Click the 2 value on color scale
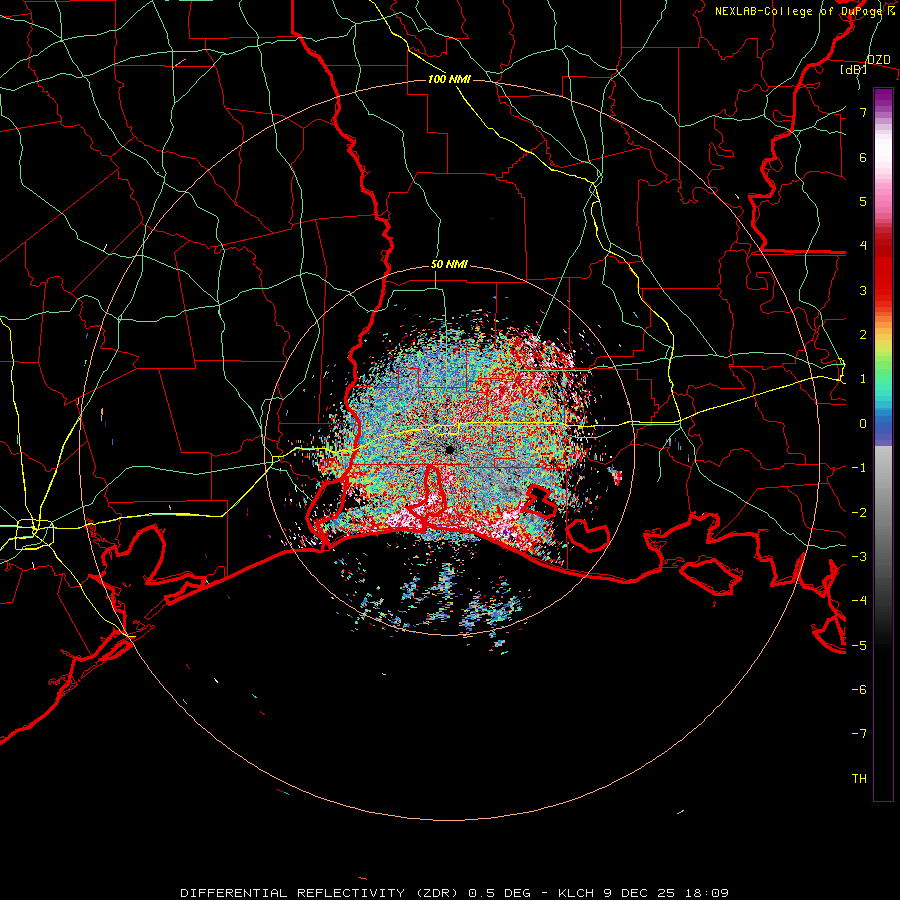Image resolution: width=900 pixels, height=900 pixels. [x=863, y=335]
